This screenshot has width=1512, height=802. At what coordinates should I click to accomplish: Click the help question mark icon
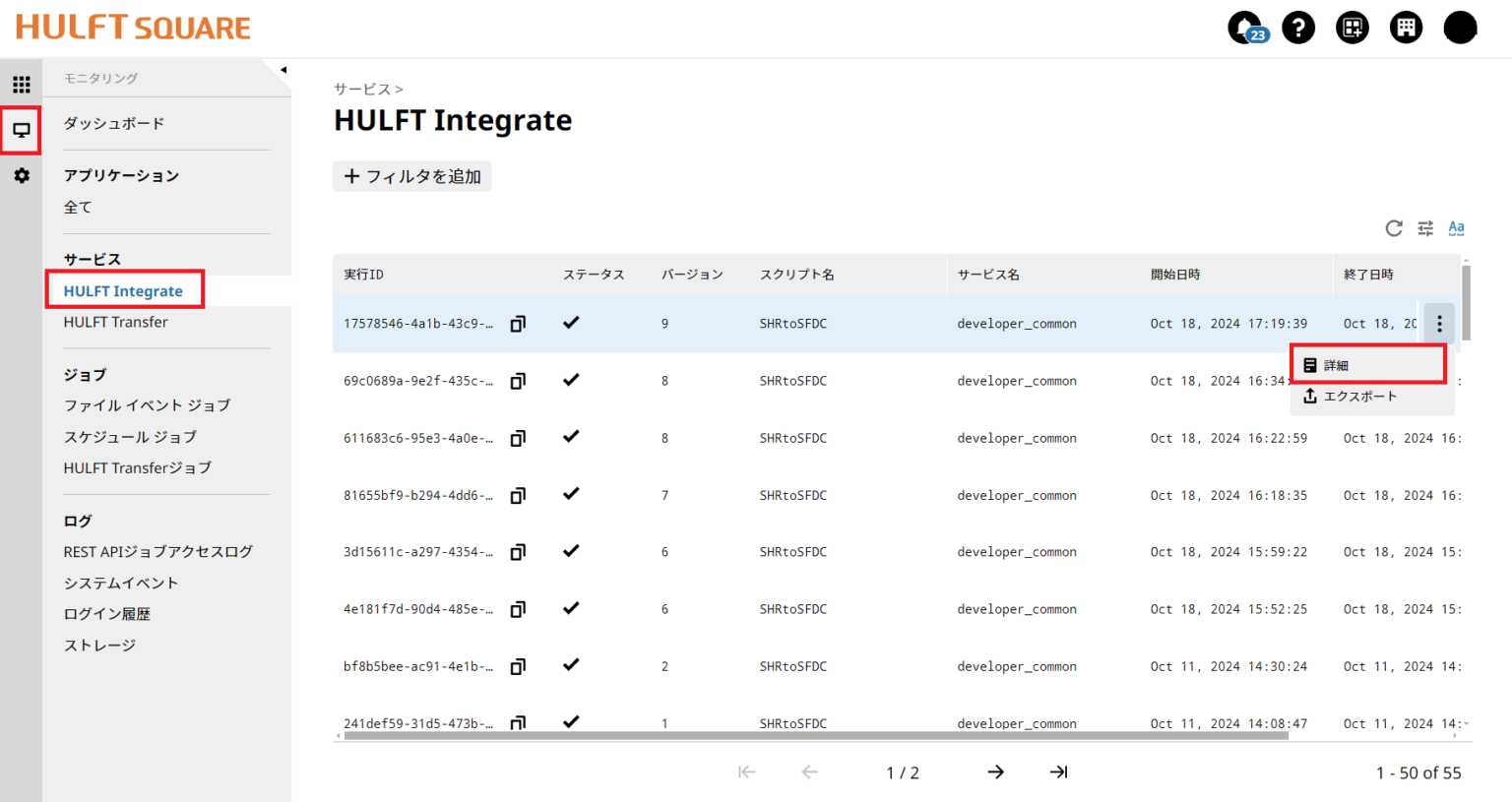(x=1298, y=28)
